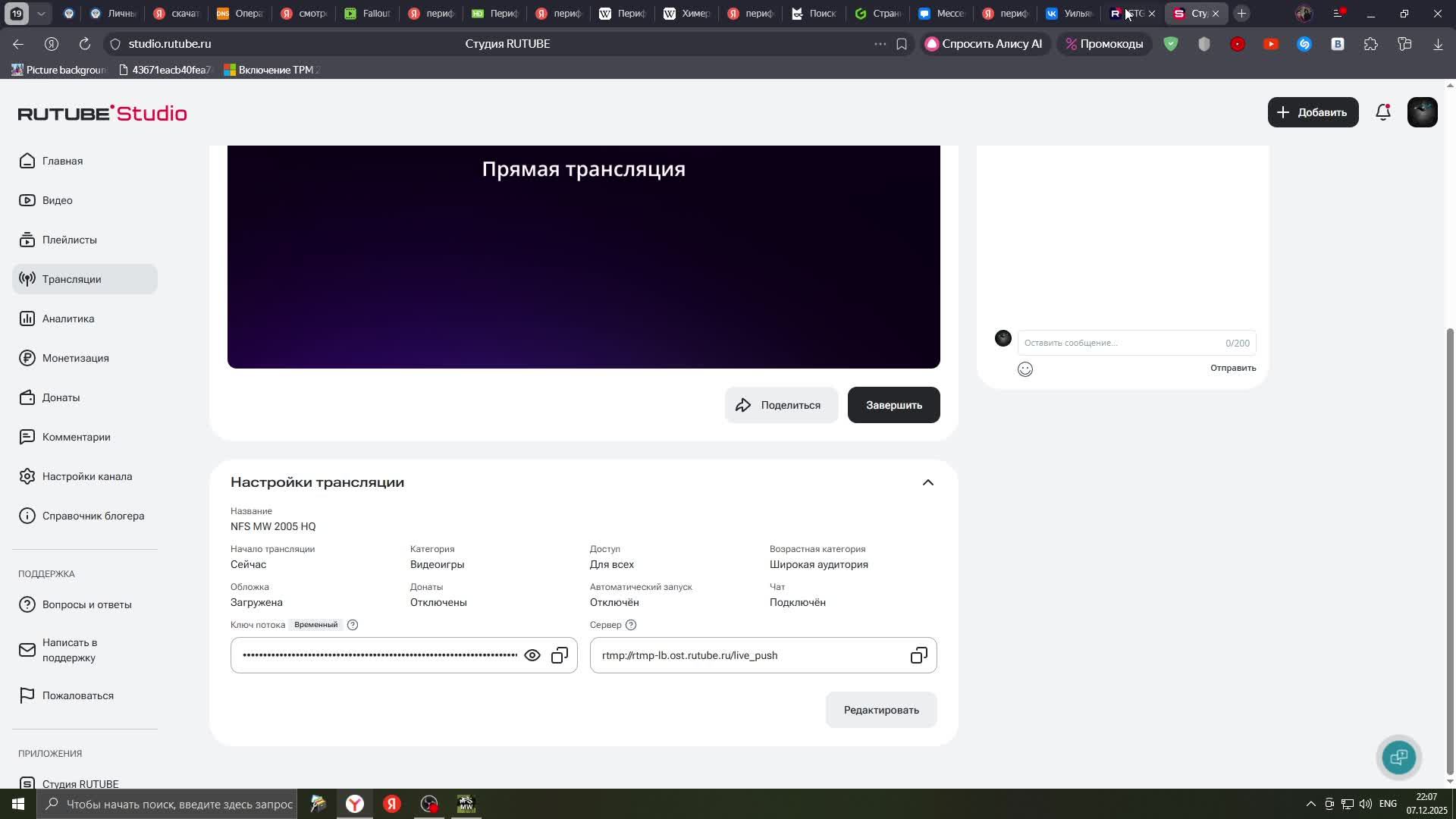Open the Добавить dropdown button
This screenshot has height=819, width=1456.
point(1313,112)
